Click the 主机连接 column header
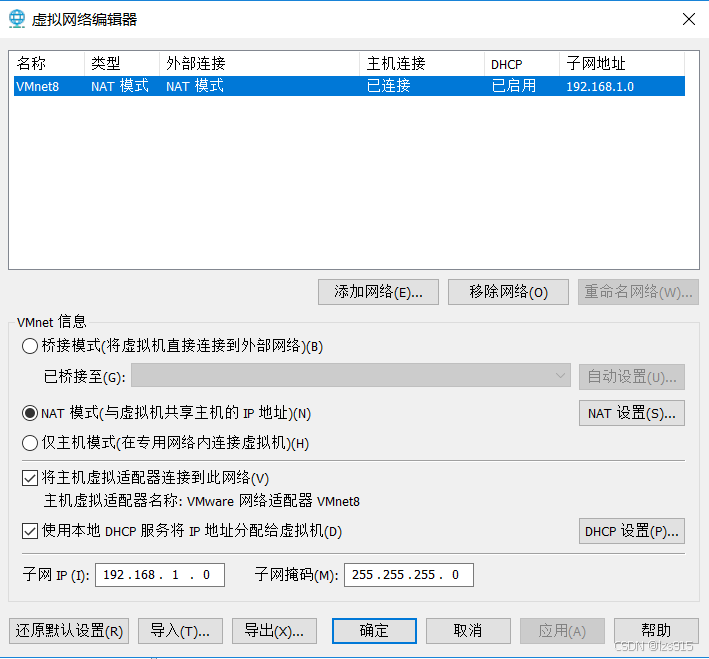Screen dimensions: 709x659 [422, 63]
